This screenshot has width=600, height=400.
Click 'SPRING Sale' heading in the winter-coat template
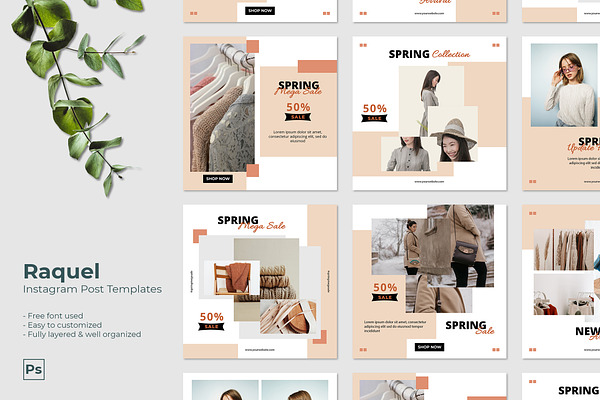[470, 328]
